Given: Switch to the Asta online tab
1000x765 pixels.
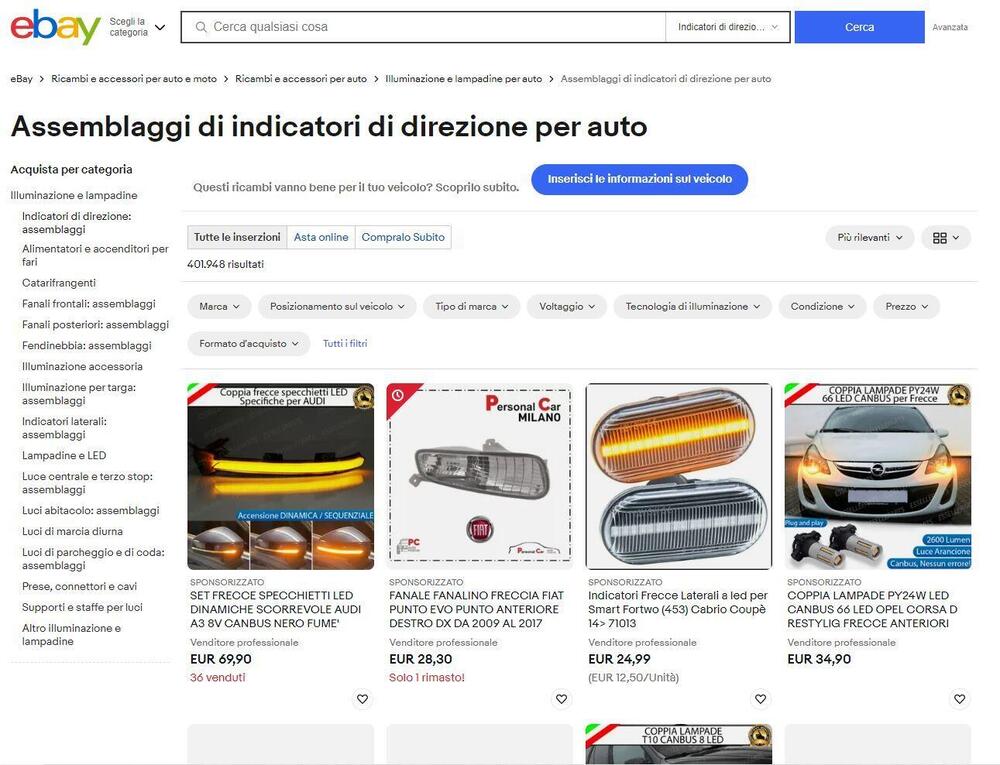Looking at the screenshot, I should click(x=321, y=237).
